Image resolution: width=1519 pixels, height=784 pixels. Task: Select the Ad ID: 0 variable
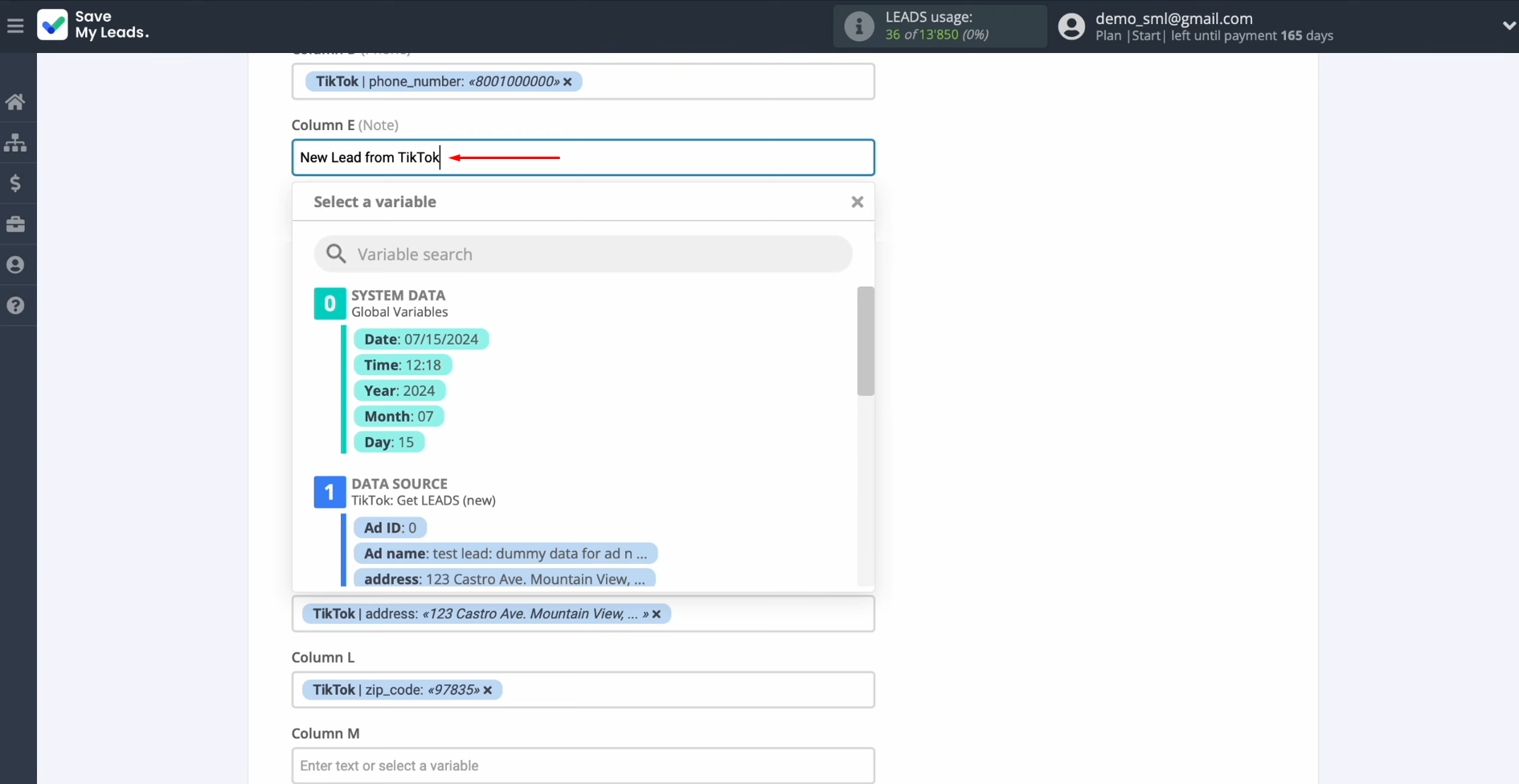coord(390,528)
